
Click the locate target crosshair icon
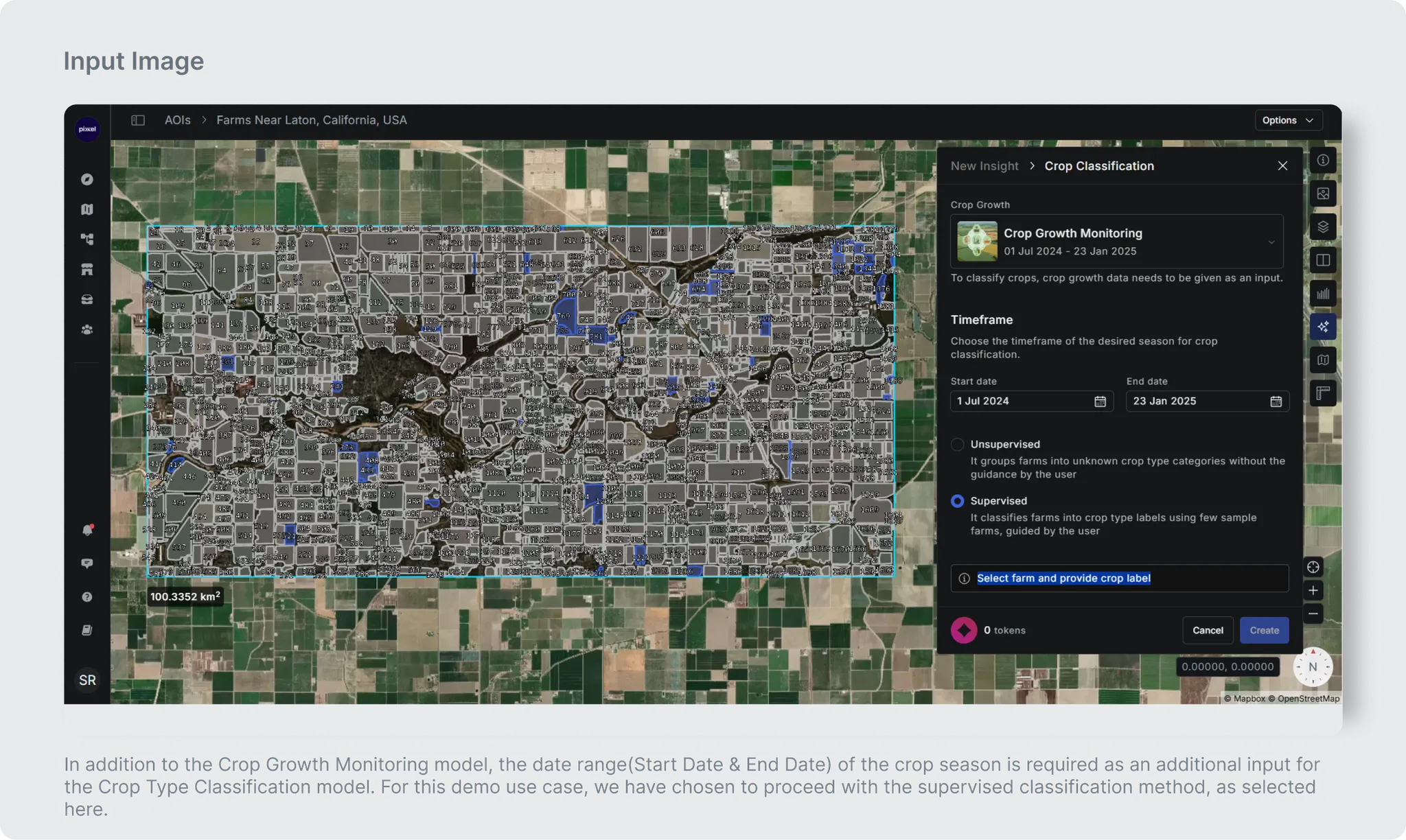(x=1313, y=567)
